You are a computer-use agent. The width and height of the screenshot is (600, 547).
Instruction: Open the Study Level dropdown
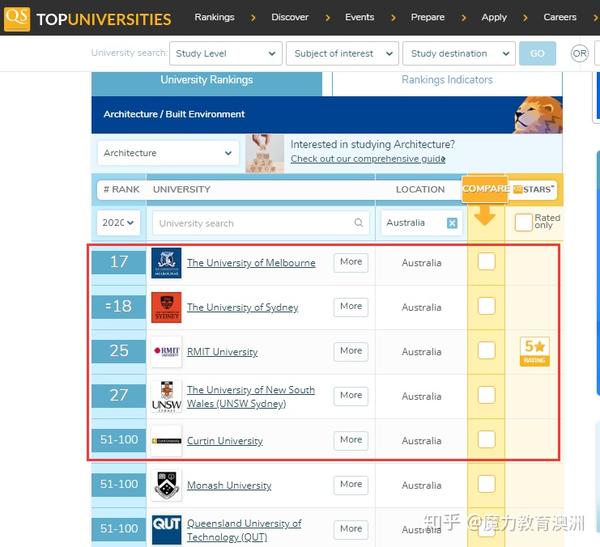[226, 53]
